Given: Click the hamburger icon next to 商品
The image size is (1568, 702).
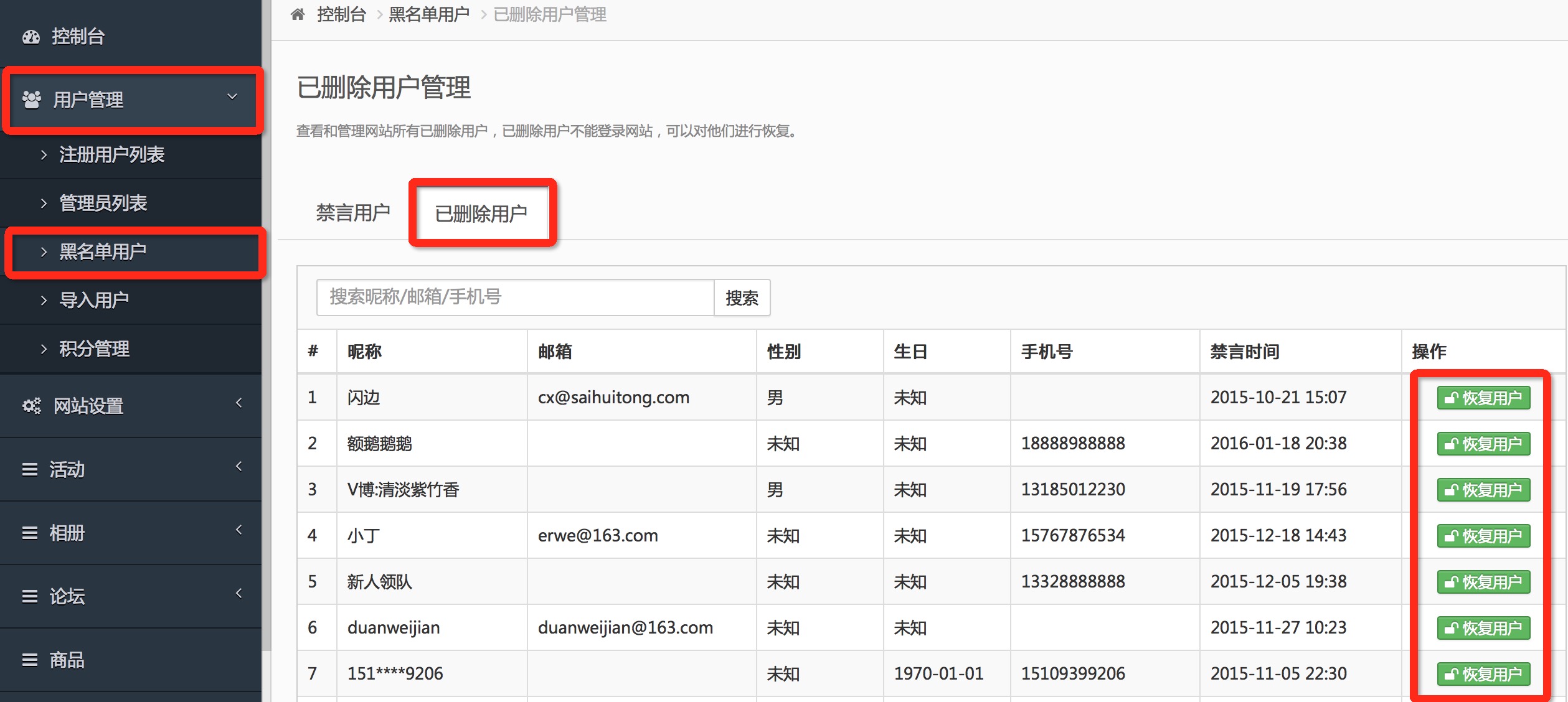Looking at the screenshot, I should pos(30,660).
